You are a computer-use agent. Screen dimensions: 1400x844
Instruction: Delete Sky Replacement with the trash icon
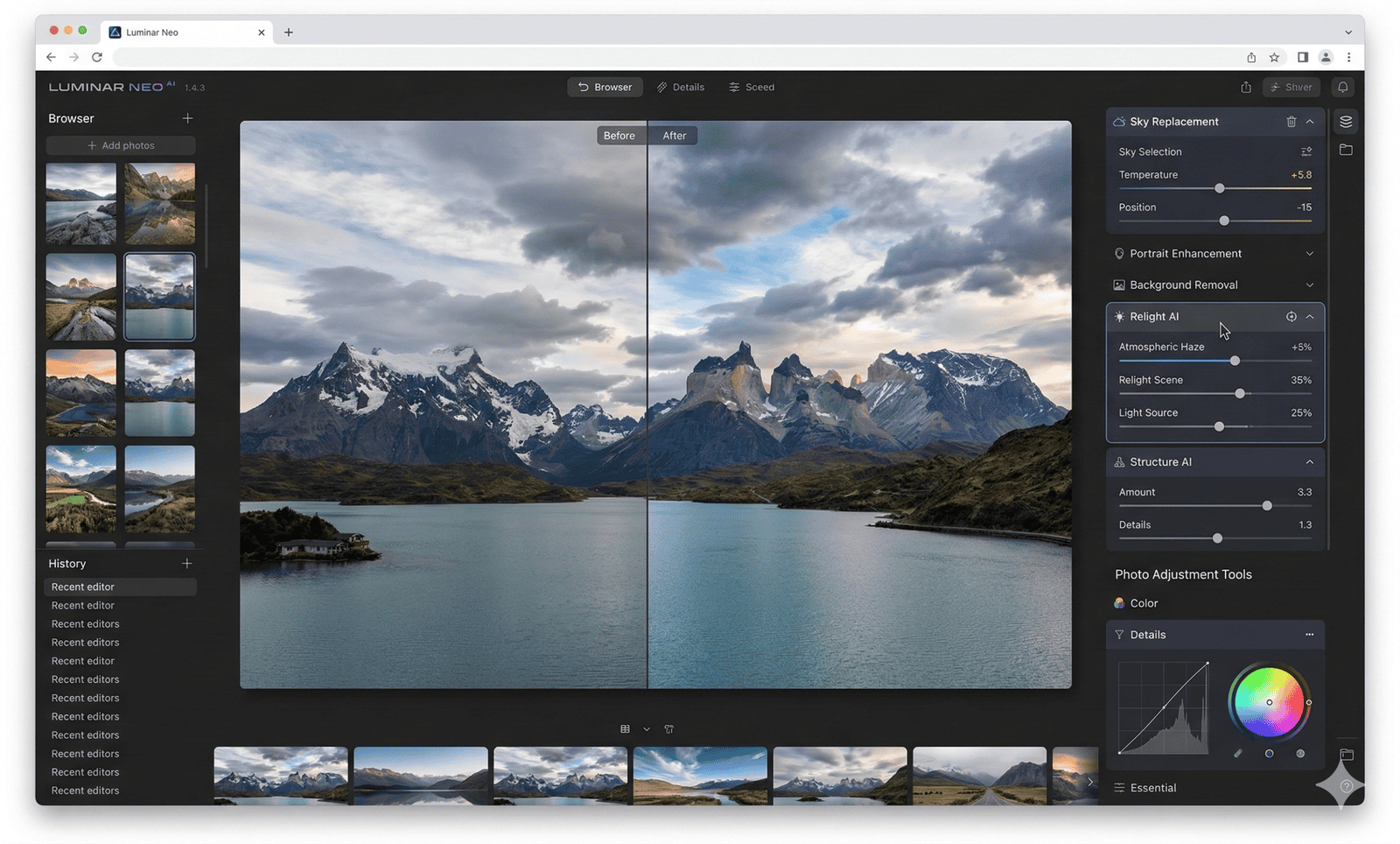[1291, 122]
